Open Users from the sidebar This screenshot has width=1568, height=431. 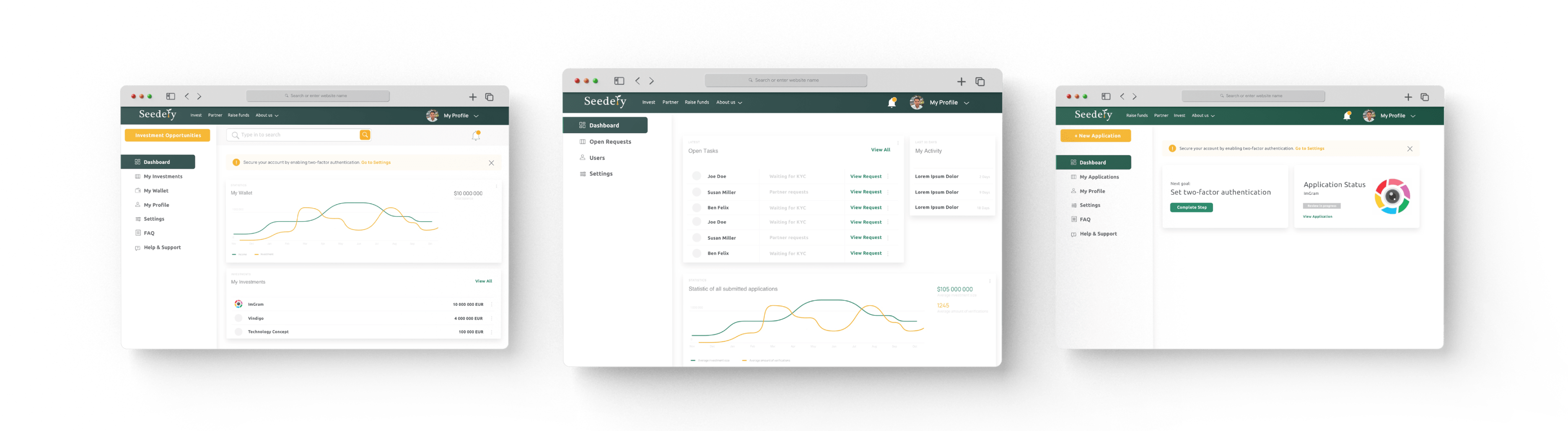click(596, 158)
